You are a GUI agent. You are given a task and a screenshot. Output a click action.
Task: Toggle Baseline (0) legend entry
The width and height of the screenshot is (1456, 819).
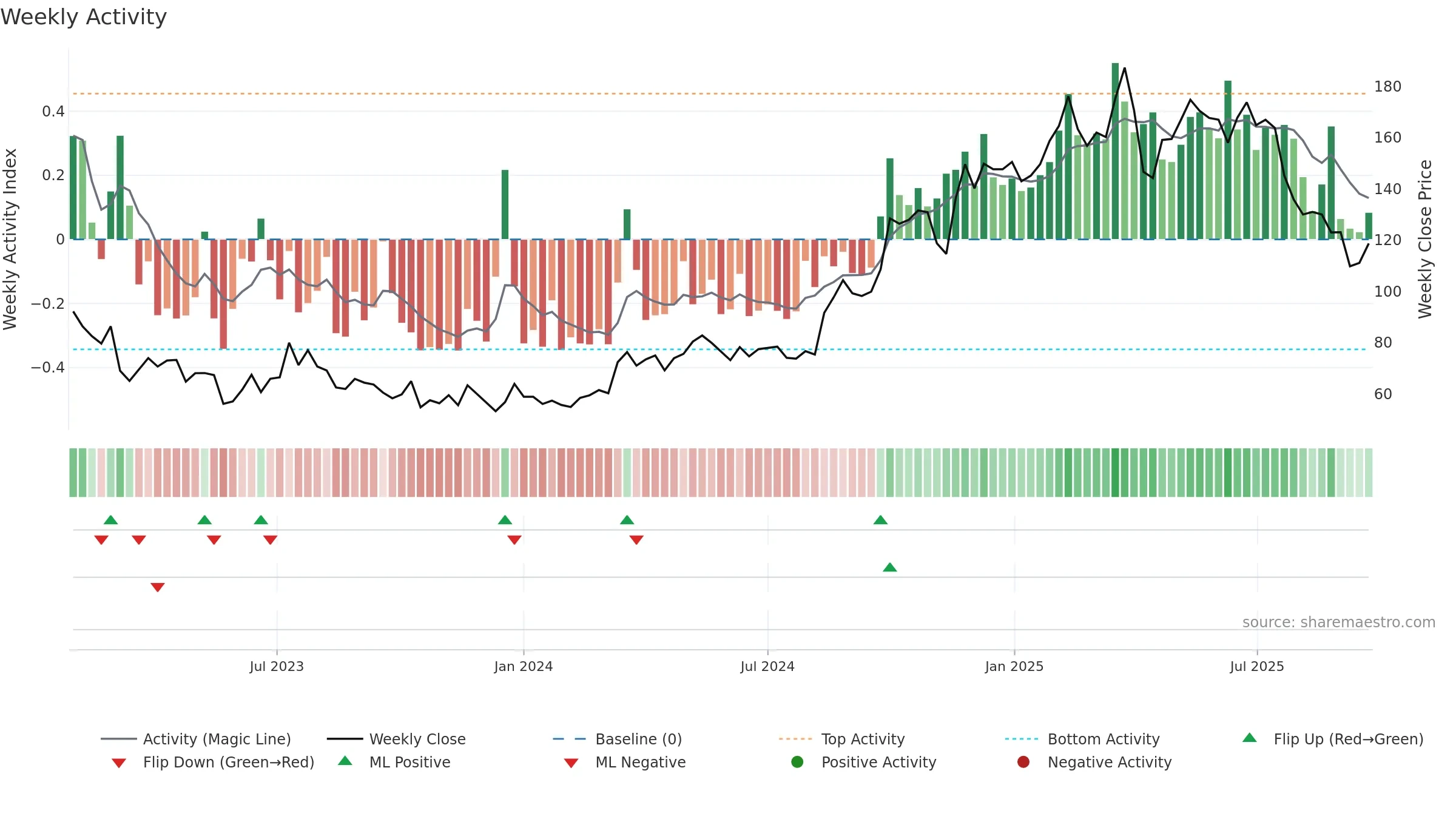(618, 739)
